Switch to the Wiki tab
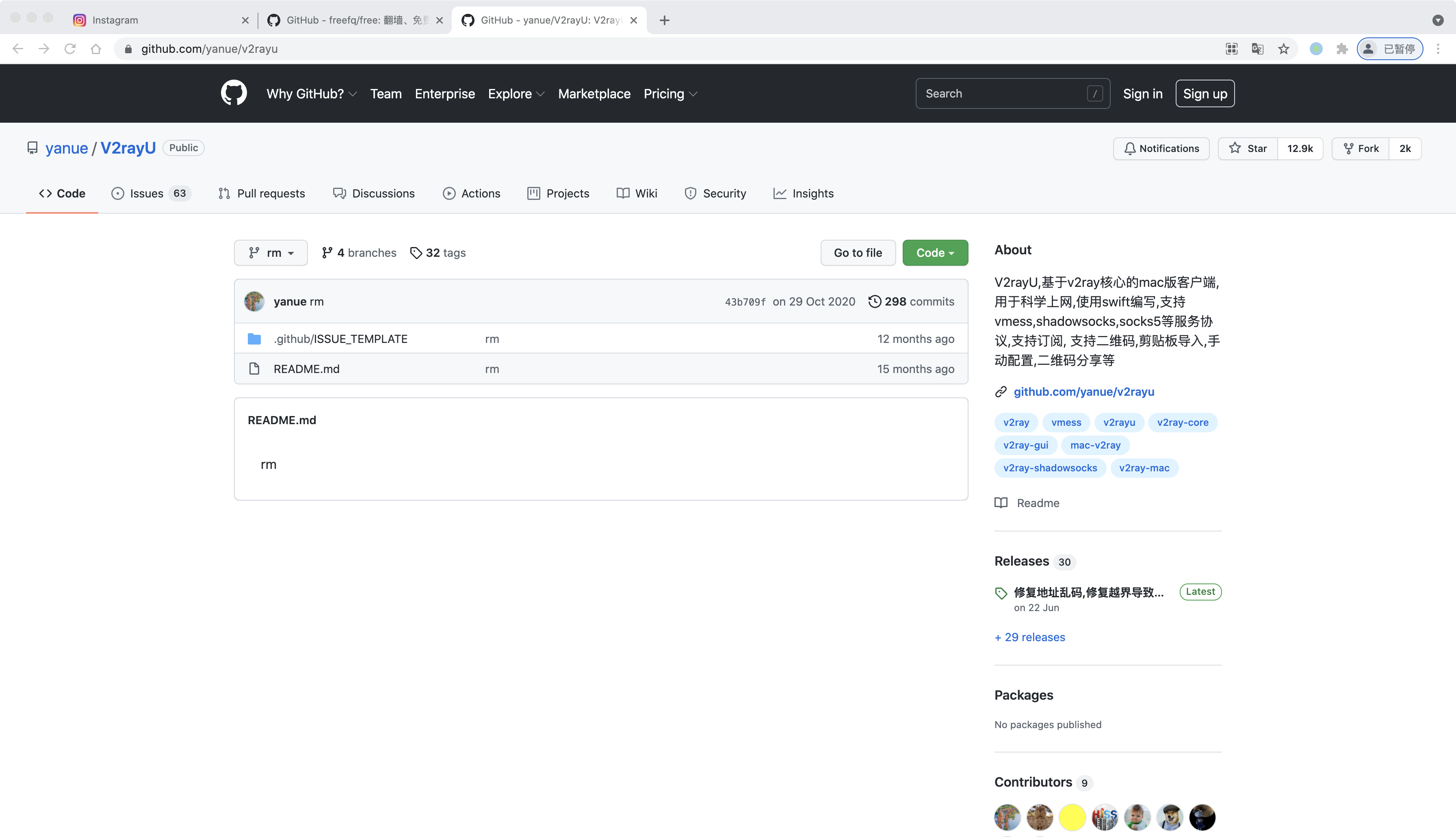The height and width of the screenshot is (837, 1456). click(x=637, y=193)
